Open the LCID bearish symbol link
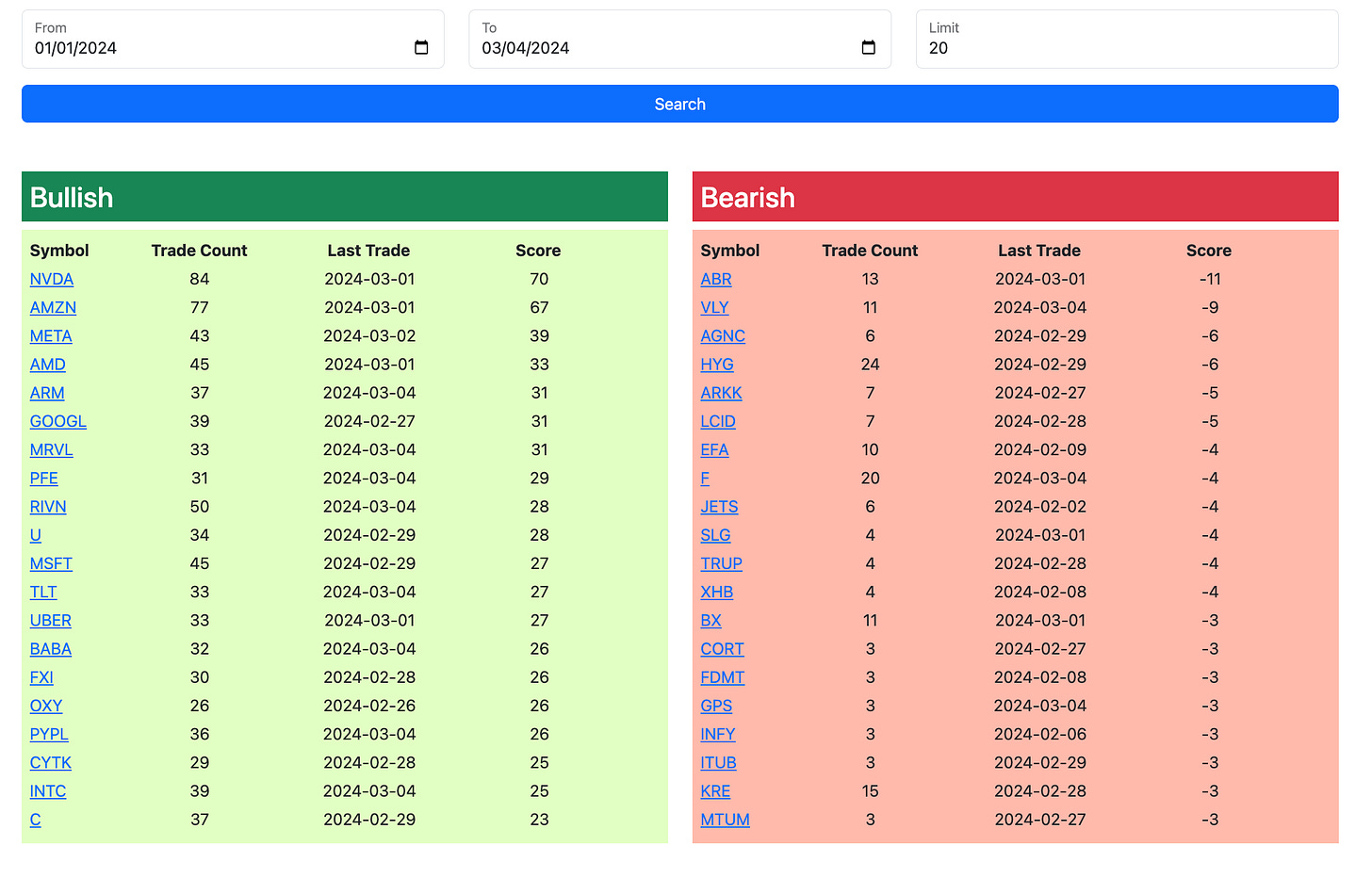 point(718,421)
